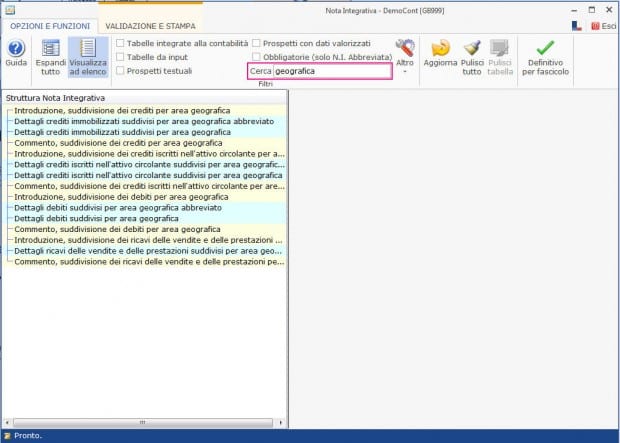Click the flag icon beside Esci

point(577,26)
